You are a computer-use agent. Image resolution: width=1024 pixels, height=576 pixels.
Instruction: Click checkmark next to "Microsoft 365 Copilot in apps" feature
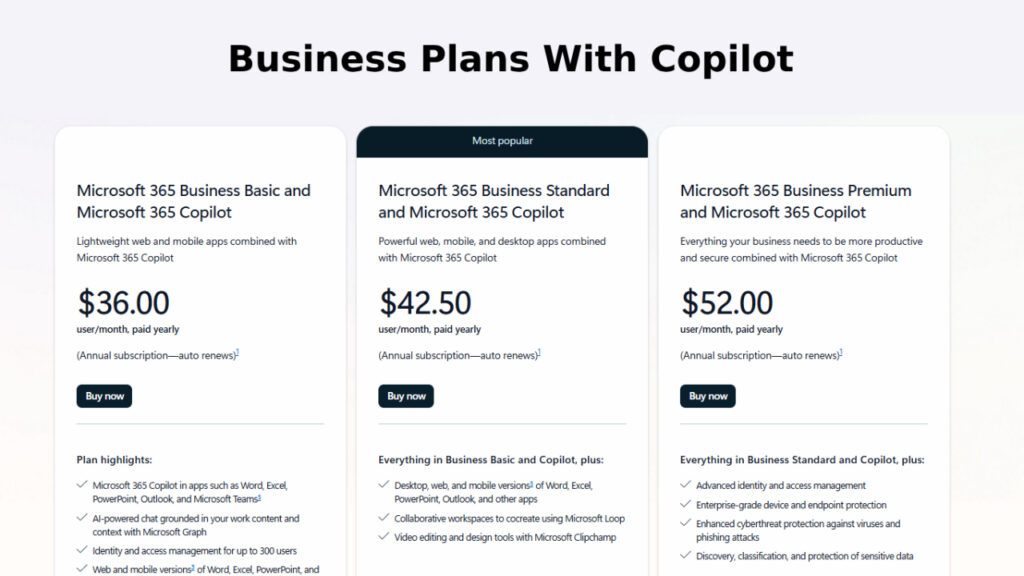(82, 485)
